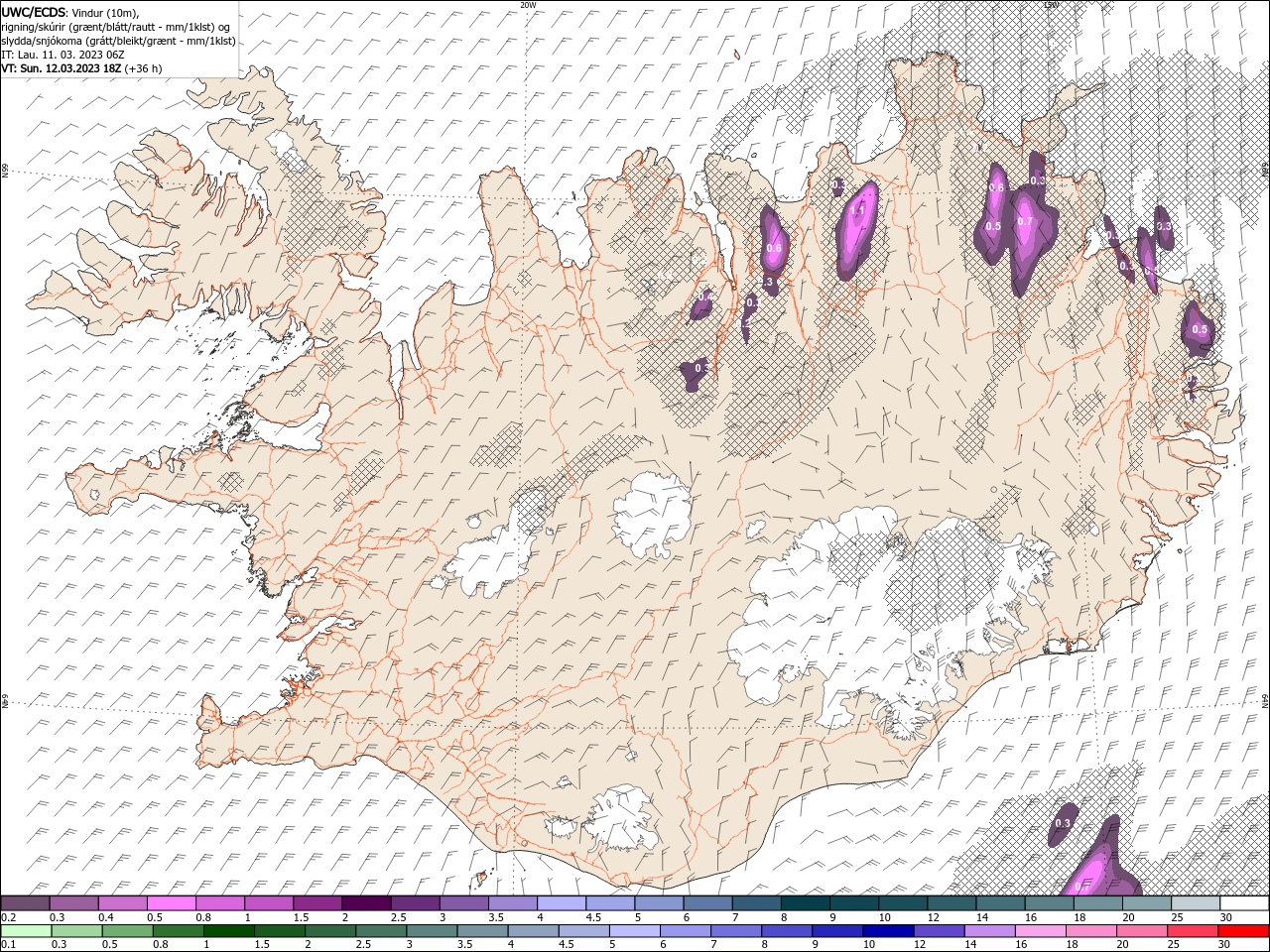Screen dimensions: 1270x952
Task: Click the rigning/skúrir legend description line
Action: click(116, 27)
